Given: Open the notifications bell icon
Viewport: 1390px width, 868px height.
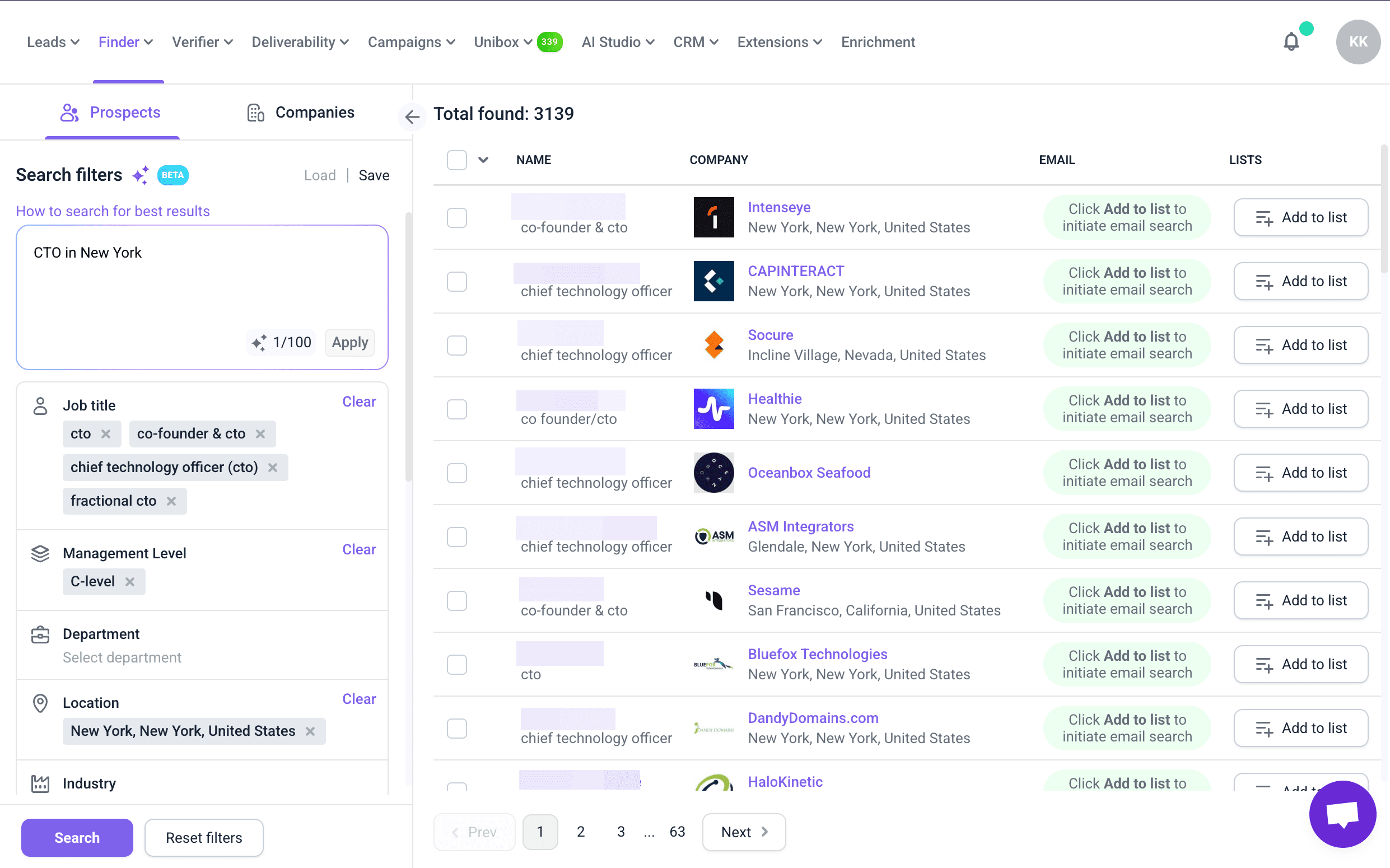Looking at the screenshot, I should (1291, 42).
